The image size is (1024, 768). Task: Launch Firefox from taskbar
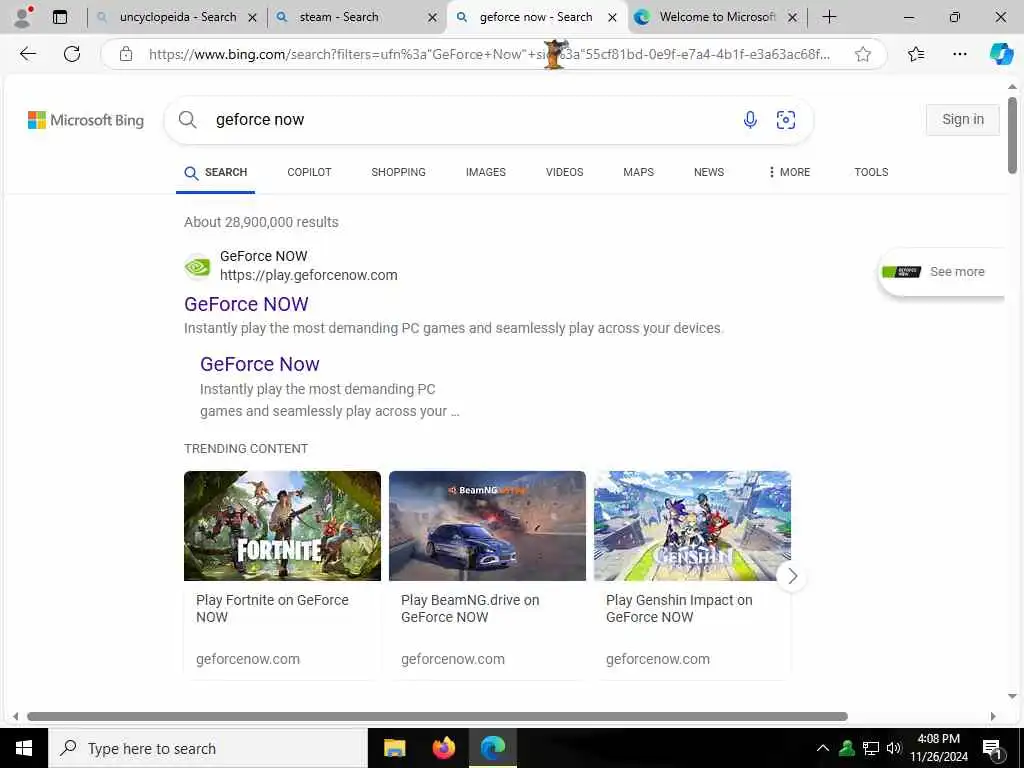444,748
